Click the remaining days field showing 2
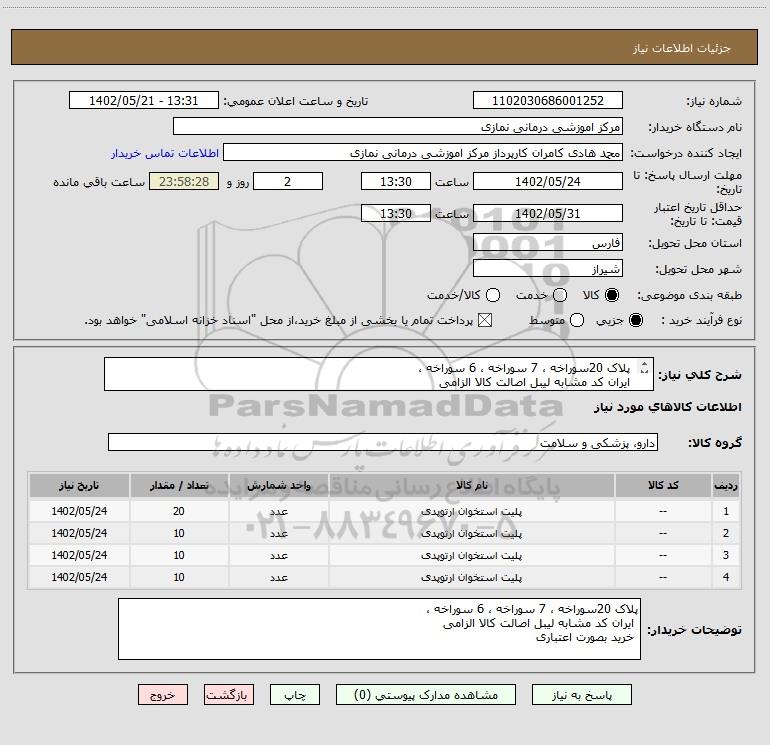This screenshot has width=770, height=745. [288, 181]
